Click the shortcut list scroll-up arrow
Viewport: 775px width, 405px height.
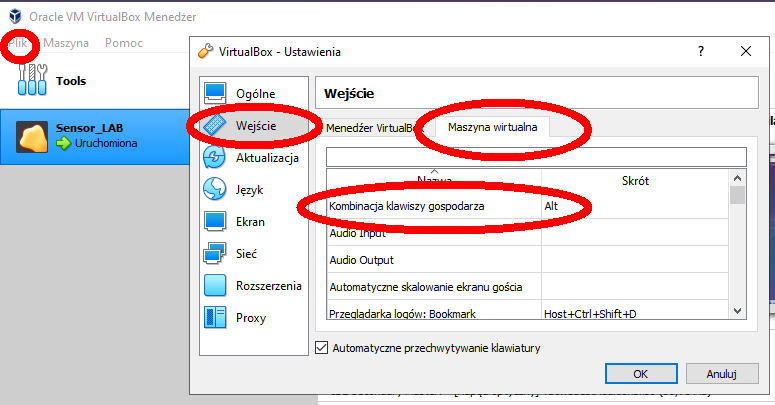(737, 178)
